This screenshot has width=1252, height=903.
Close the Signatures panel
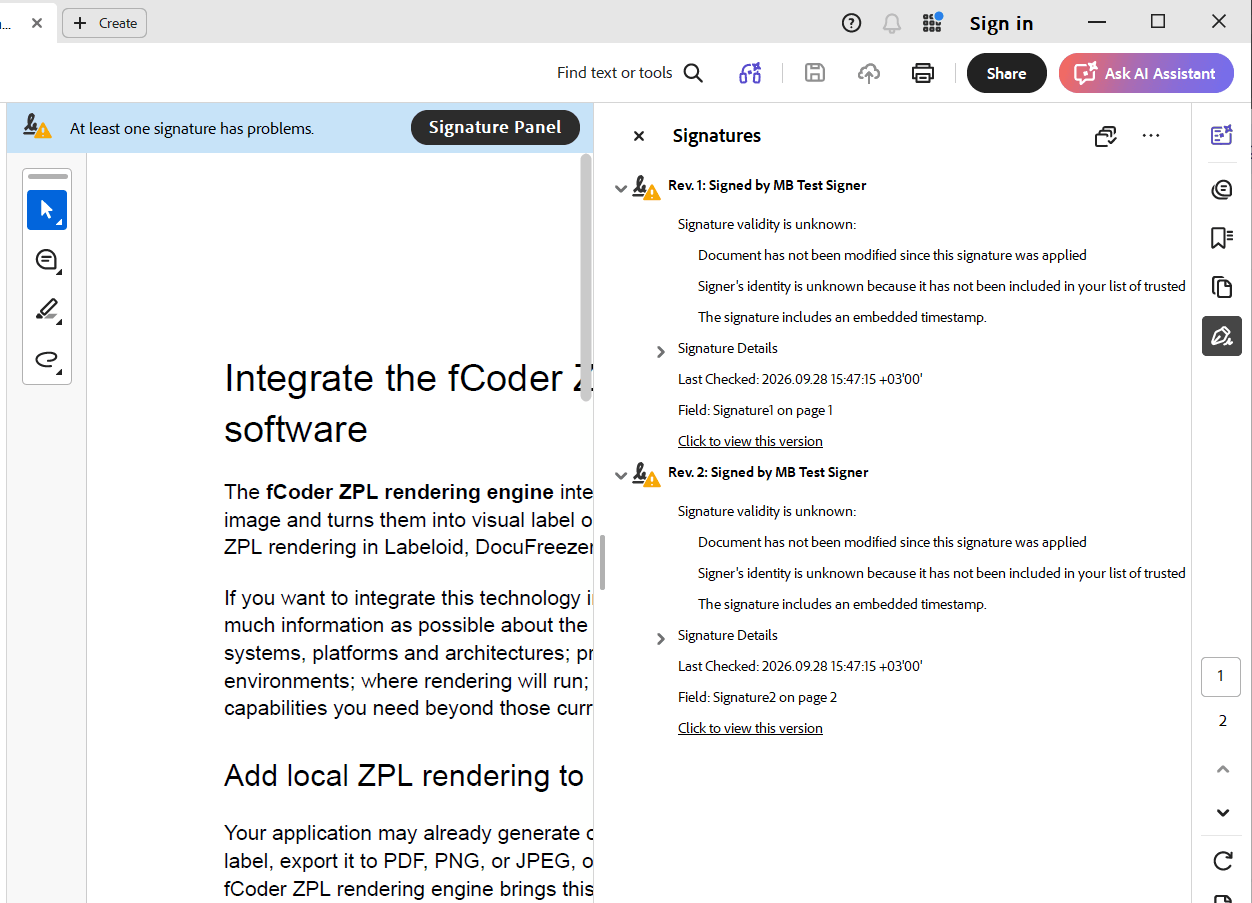(x=639, y=136)
